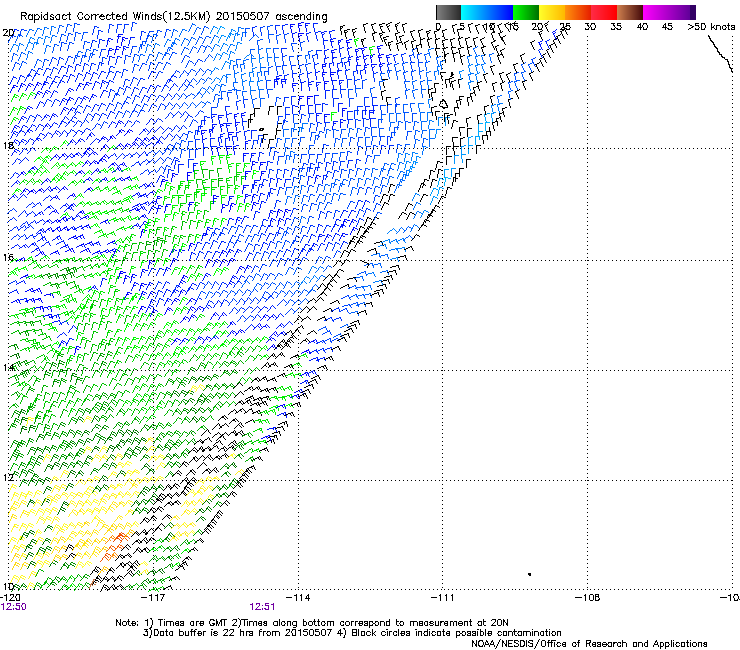The height and width of the screenshot is (650, 740).
Task: Click the latitude label 20 on the axis
Action: click(x=8, y=33)
